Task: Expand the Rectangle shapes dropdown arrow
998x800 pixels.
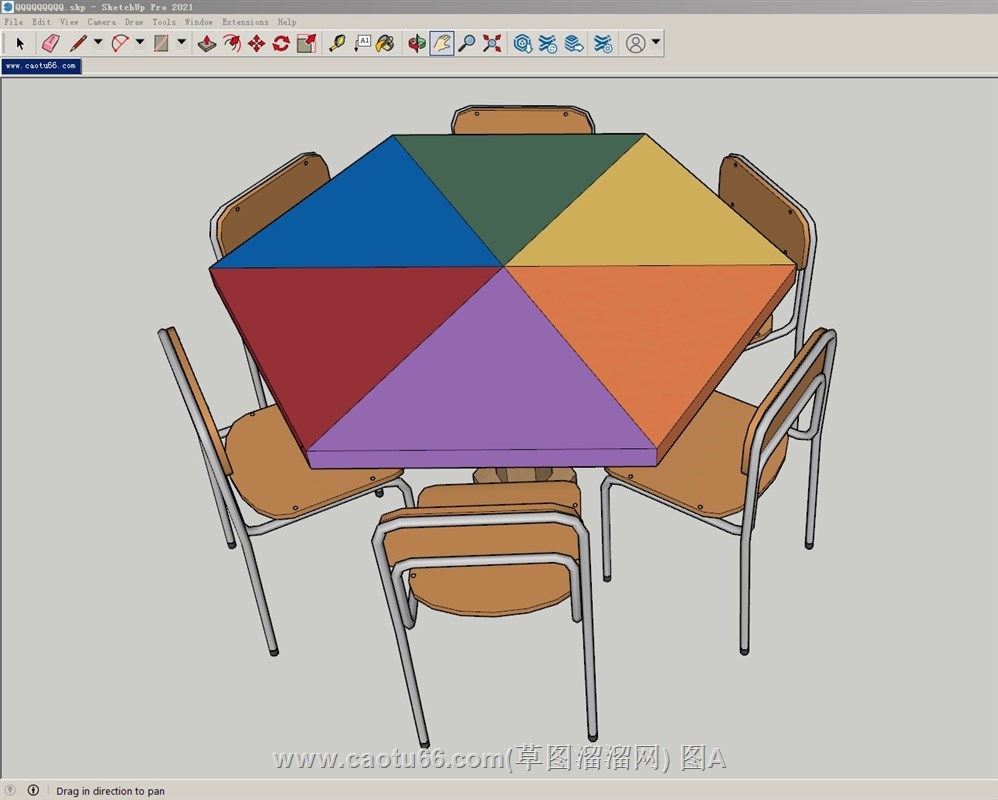Action: coord(181,43)
